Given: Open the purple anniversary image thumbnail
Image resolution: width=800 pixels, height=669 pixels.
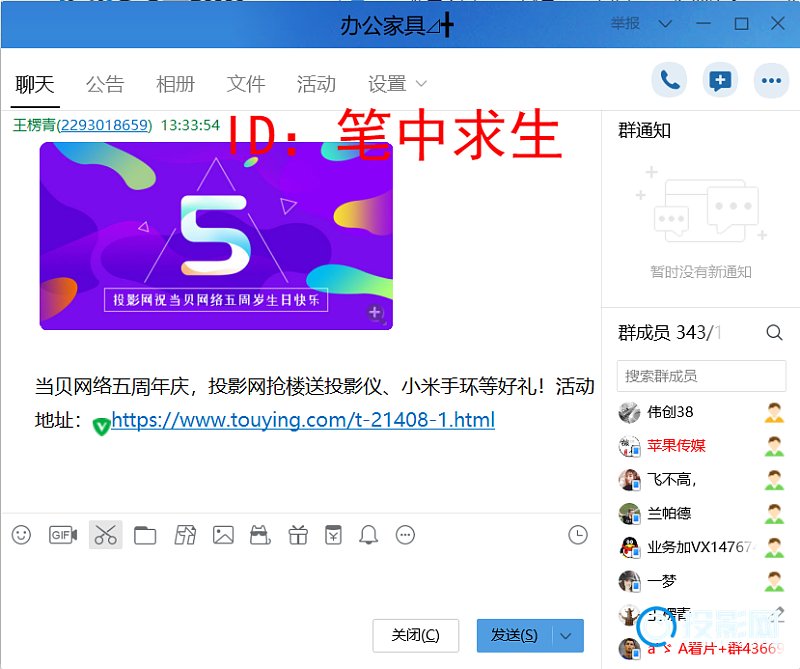Looking at the screenshot, I should [216, 236].
